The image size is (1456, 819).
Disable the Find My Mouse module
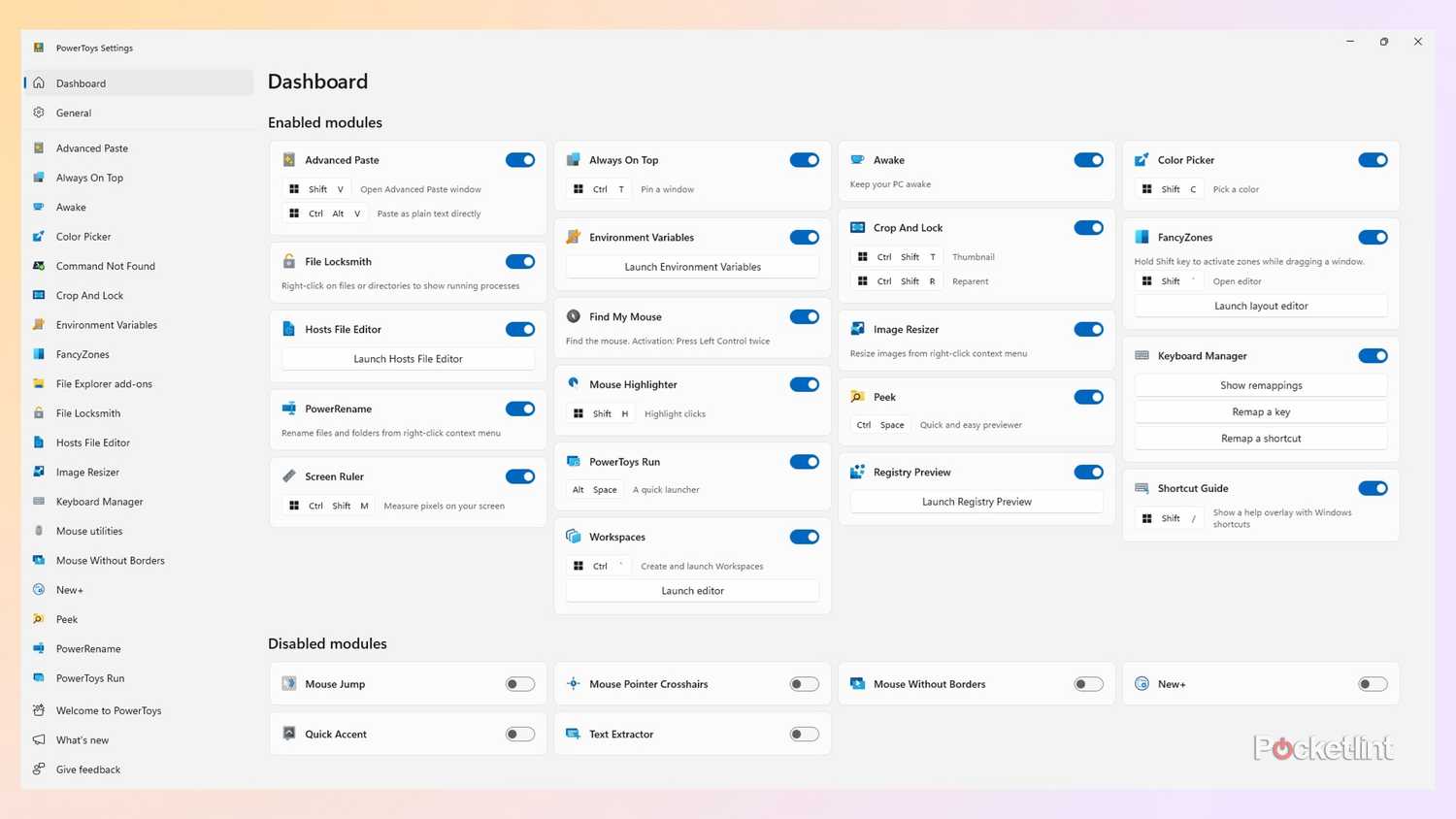click(x=804, y=316)
